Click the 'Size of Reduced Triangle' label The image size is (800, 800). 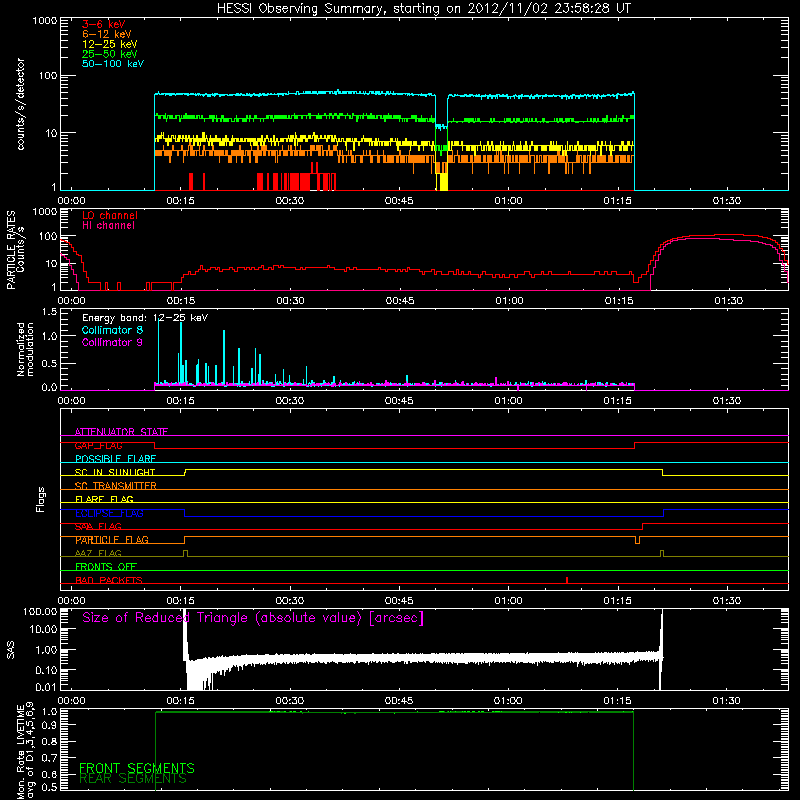pos(253,618)
